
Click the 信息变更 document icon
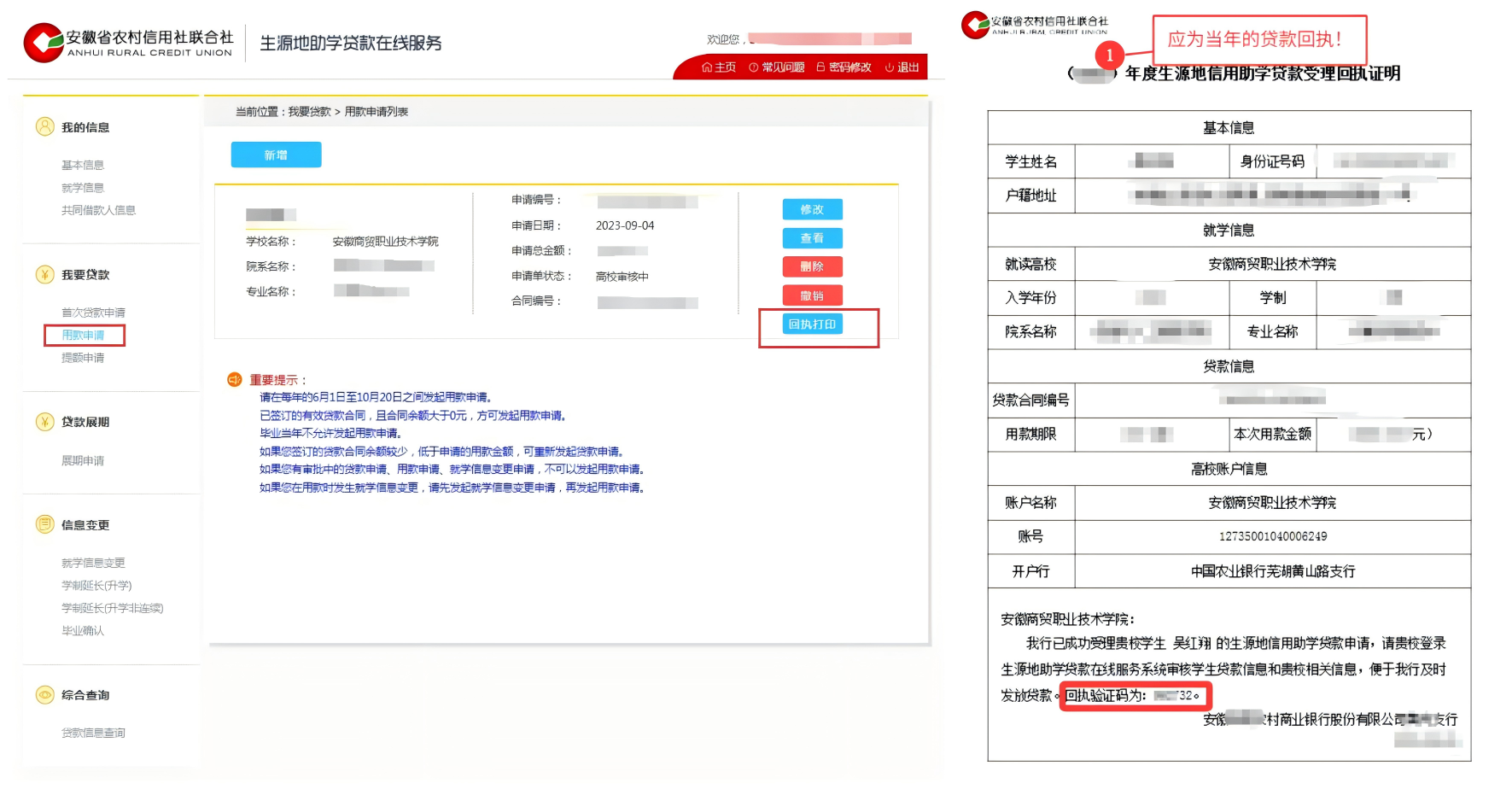44,524
